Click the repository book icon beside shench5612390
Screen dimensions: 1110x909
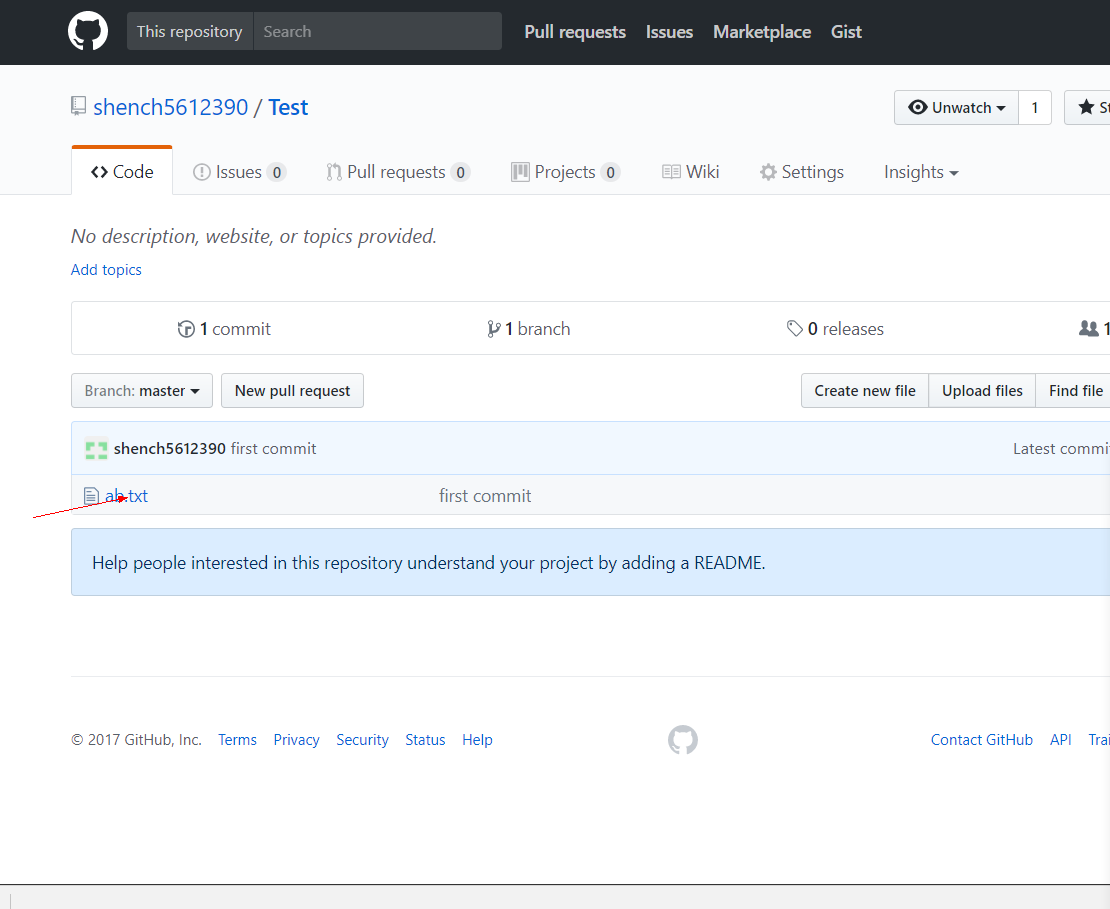79,106
